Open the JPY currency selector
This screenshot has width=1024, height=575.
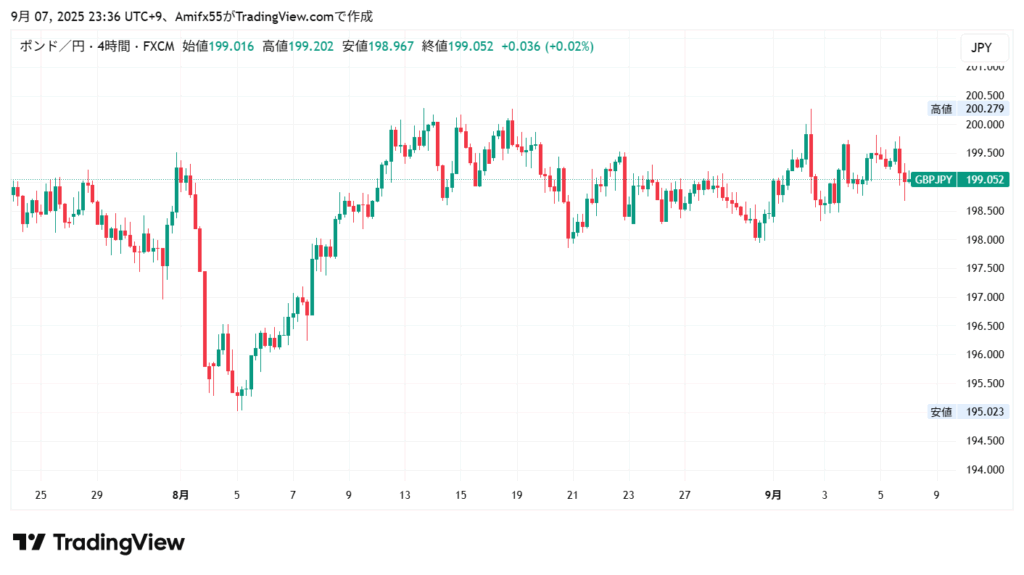(980, 47)
